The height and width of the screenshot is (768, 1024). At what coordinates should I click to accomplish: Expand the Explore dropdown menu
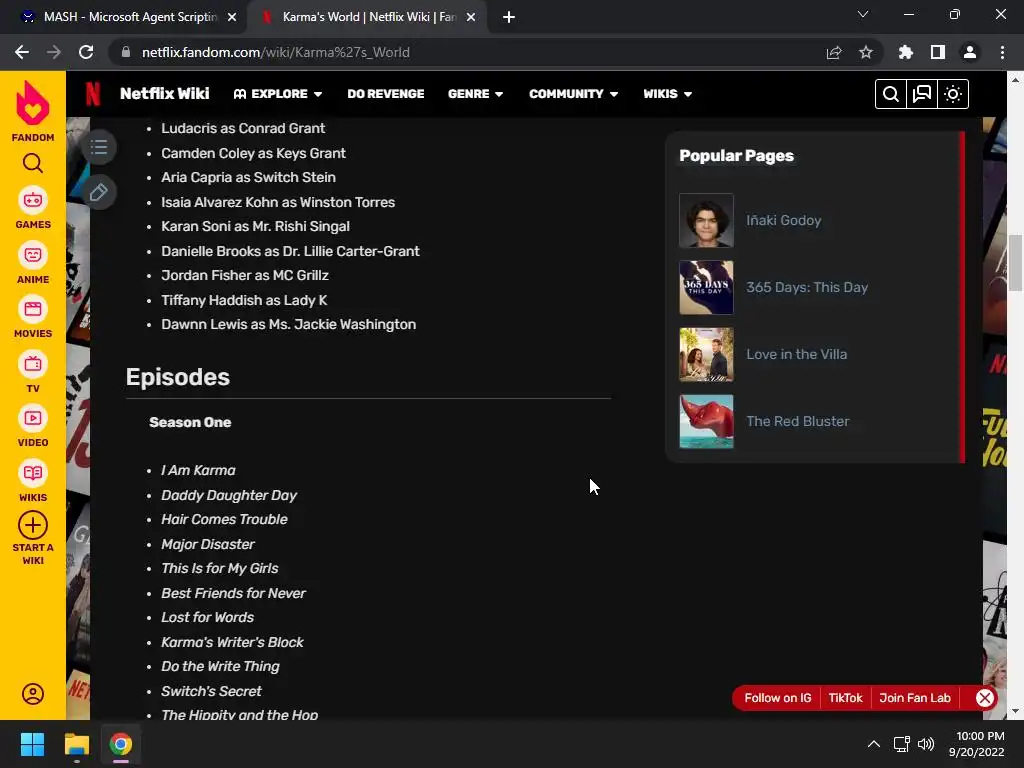(278, 94)
